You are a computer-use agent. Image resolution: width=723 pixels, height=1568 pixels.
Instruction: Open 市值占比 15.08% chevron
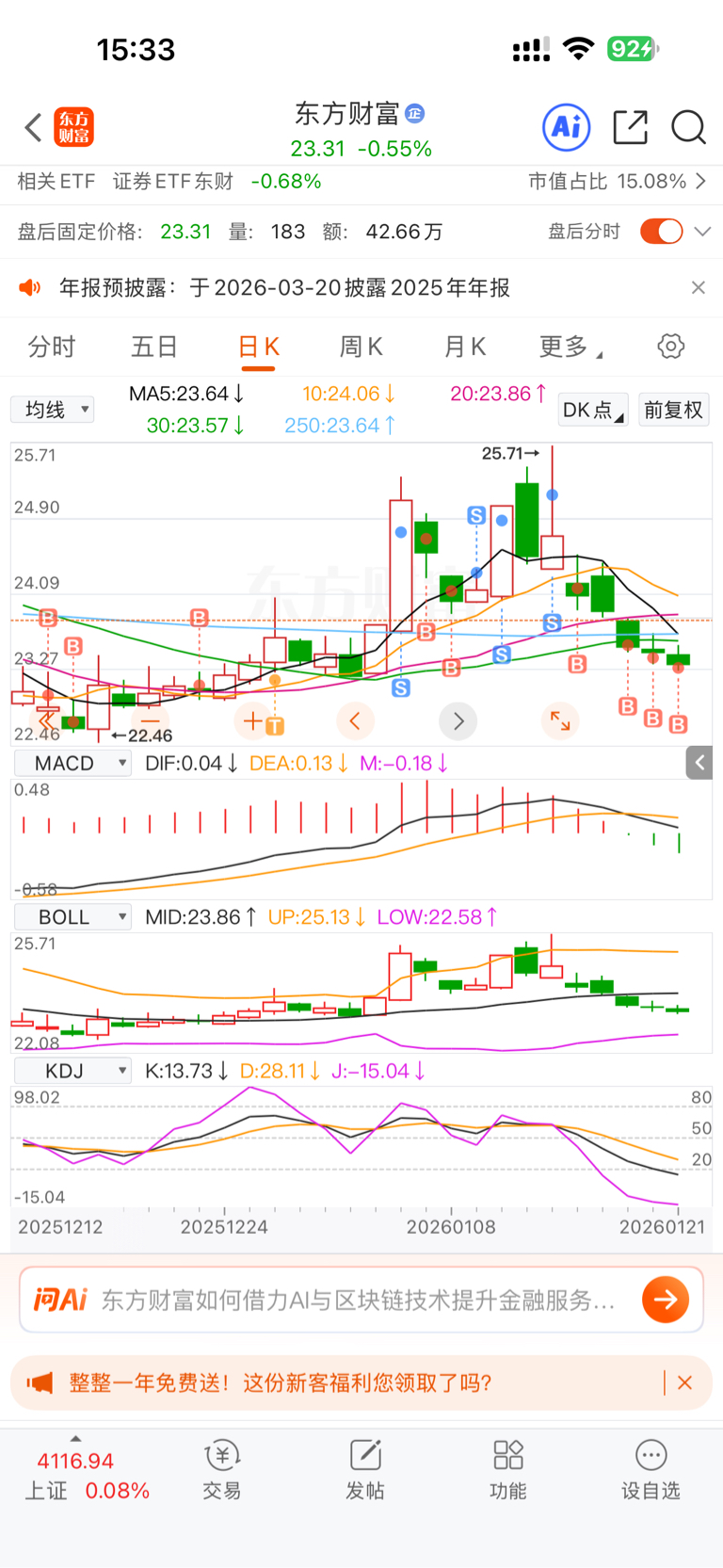[x=700, y=181]
